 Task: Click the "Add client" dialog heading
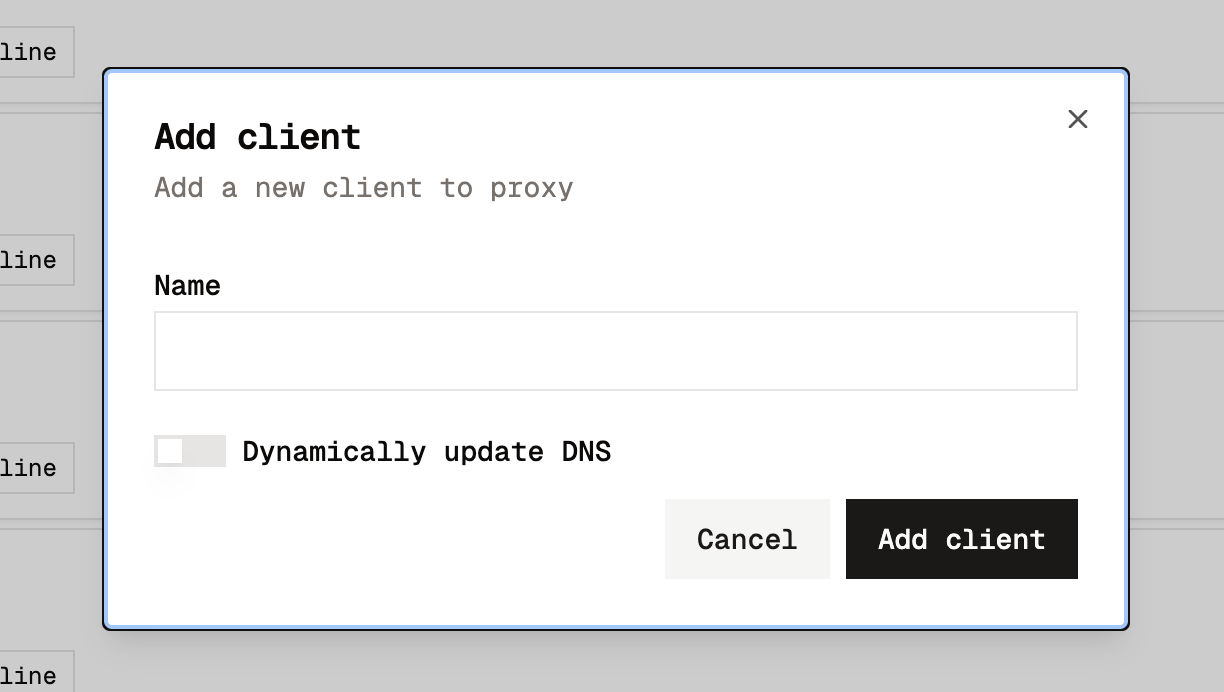point(257,137)
